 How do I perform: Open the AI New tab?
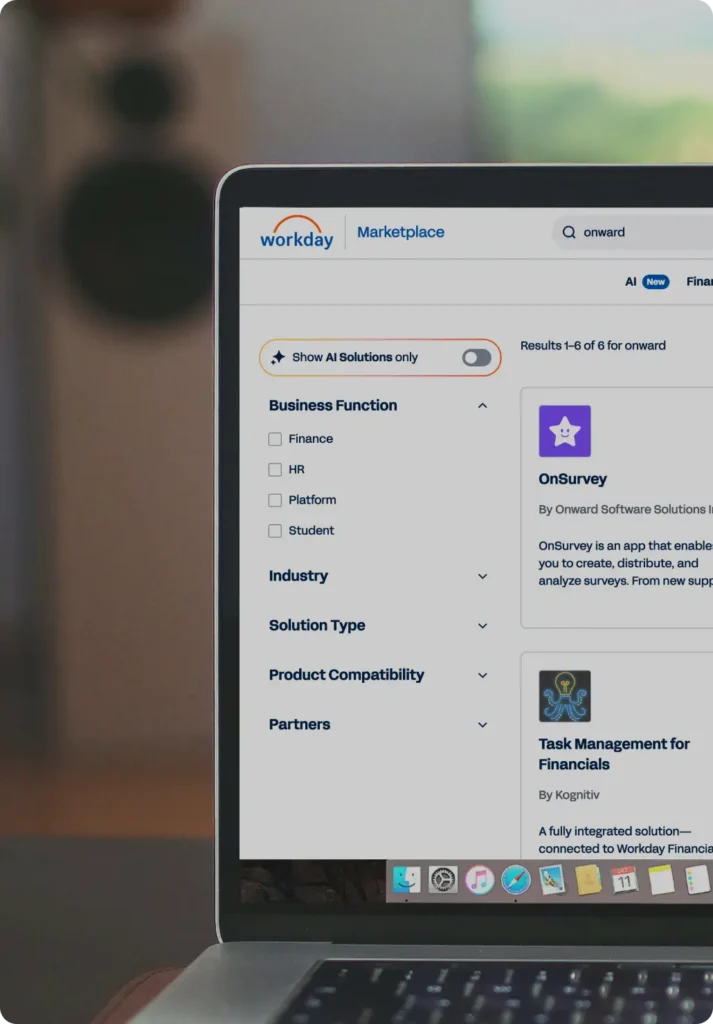coord(646,282)
